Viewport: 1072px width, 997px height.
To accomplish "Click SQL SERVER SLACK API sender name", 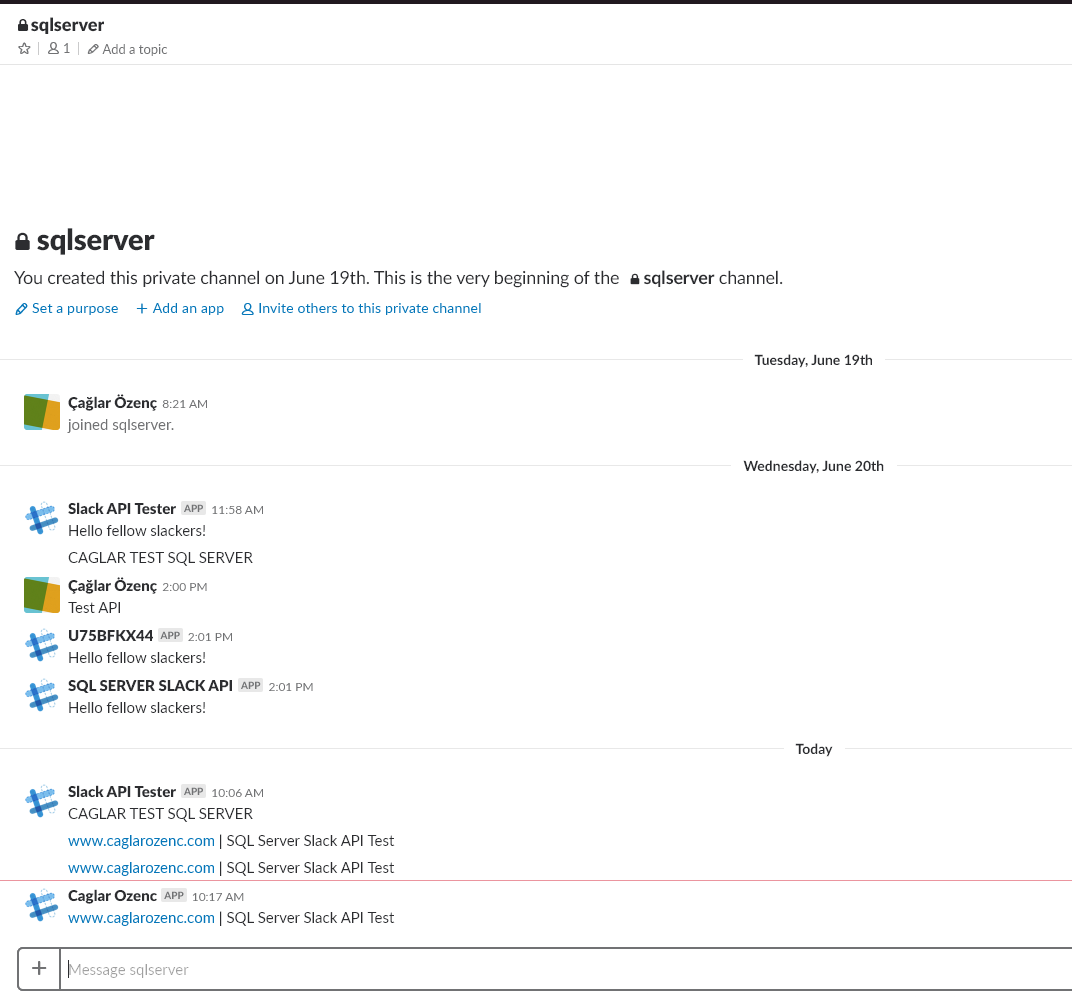I will 150,686.
